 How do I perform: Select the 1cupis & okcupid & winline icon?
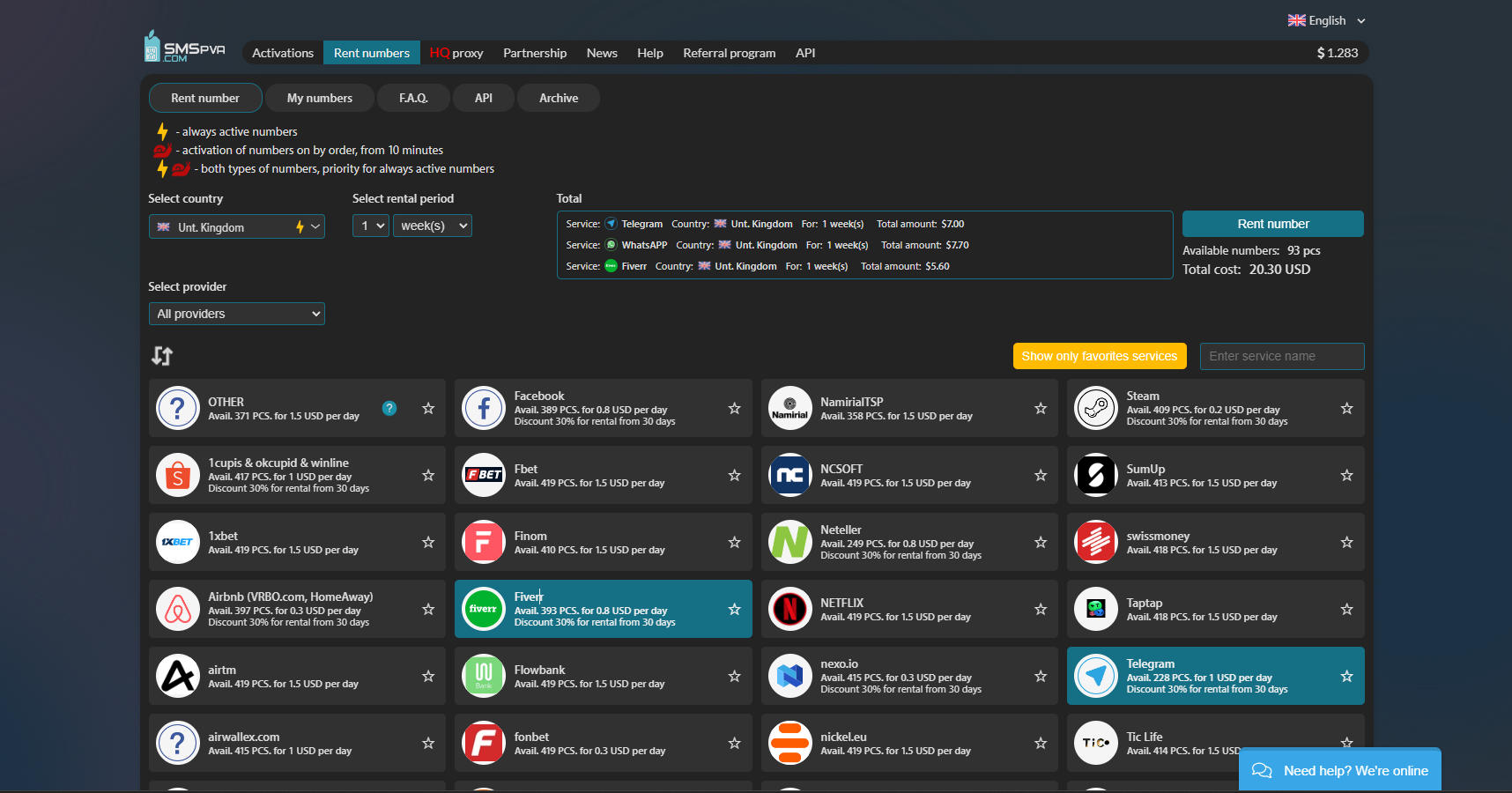pos(178,475)
